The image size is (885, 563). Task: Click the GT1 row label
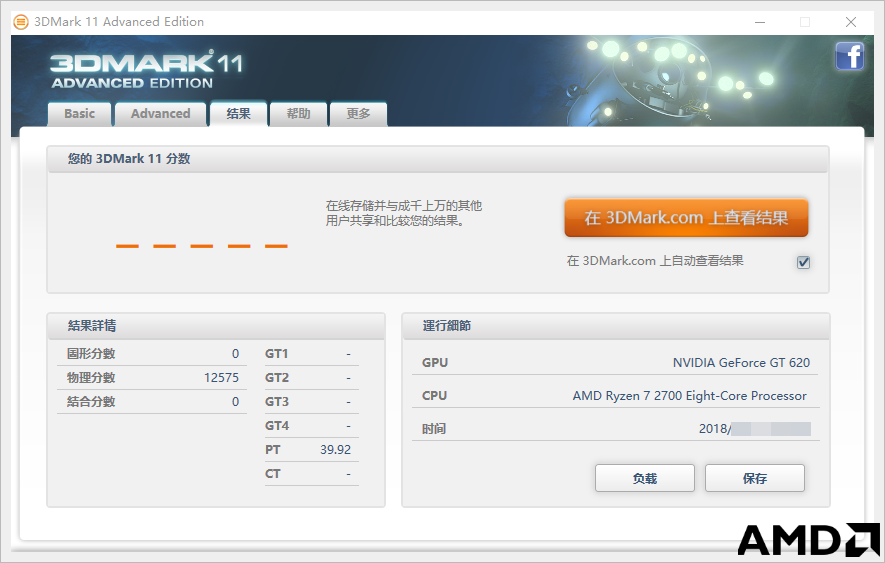pos(277,354)
